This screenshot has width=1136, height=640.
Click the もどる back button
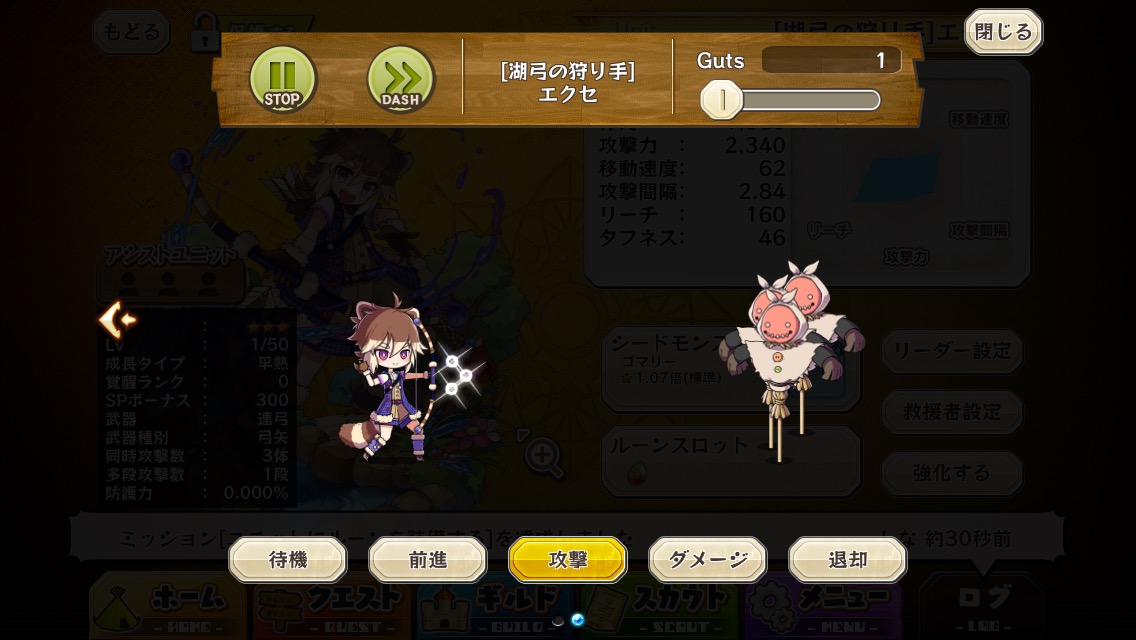[x=131, y=32]
